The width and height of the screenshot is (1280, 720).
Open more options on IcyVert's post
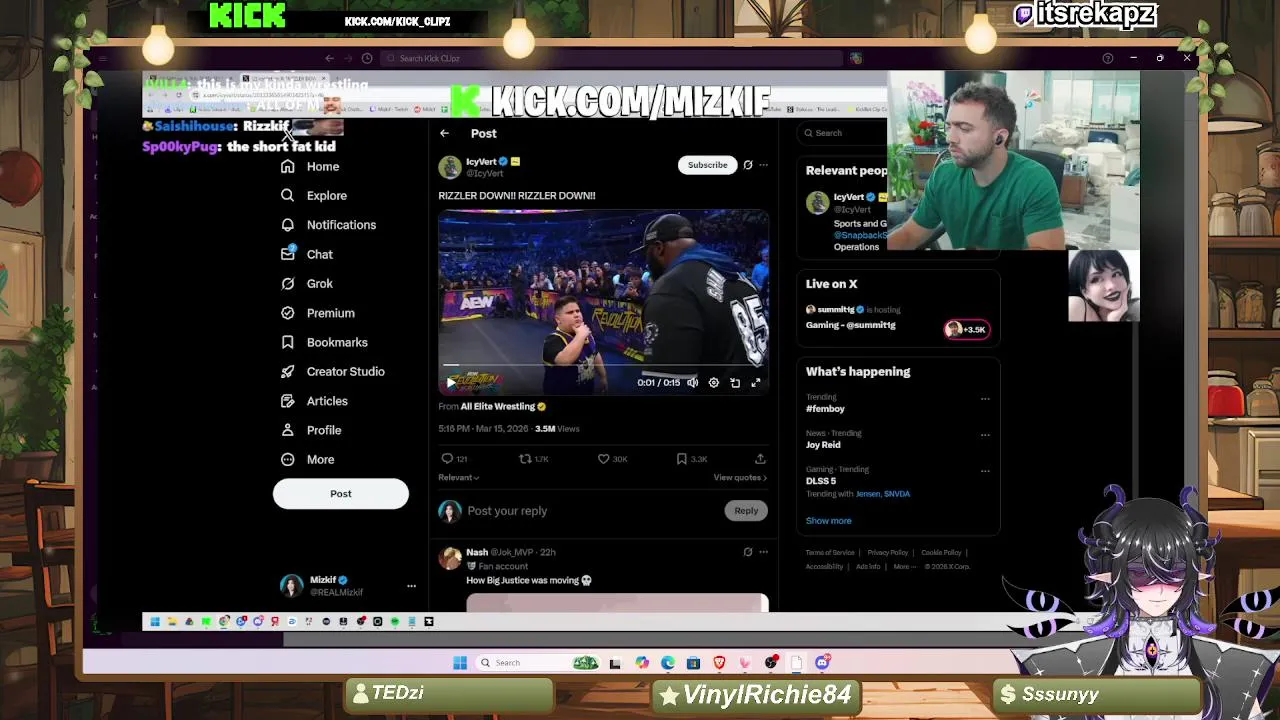point(763,165)
